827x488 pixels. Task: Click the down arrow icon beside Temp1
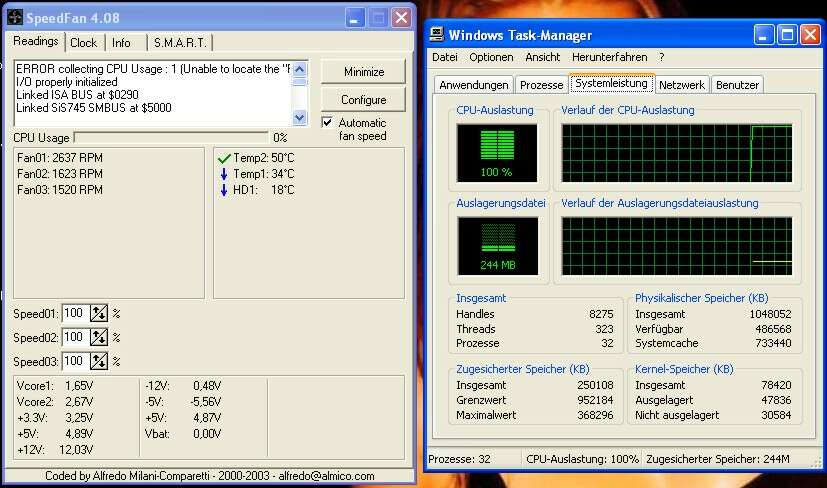[x=224, y=174]
